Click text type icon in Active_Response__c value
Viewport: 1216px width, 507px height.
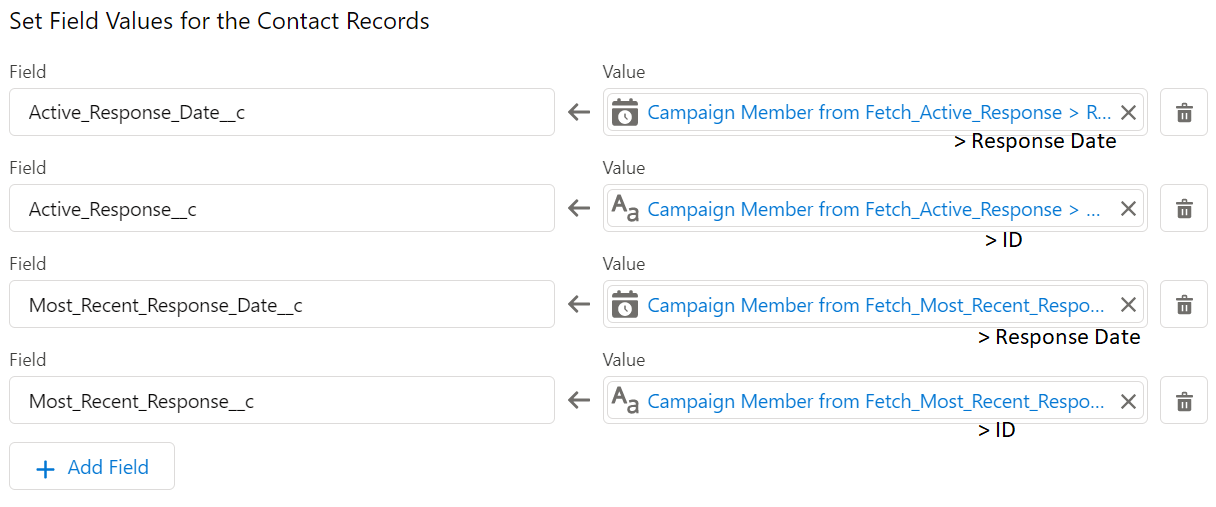click(x=625, y=209)
